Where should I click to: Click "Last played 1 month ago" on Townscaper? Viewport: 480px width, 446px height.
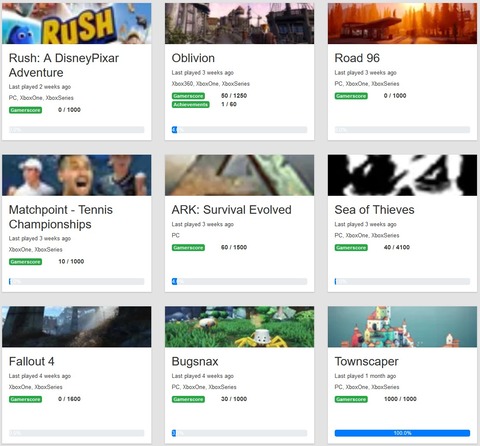click(365, 376)
